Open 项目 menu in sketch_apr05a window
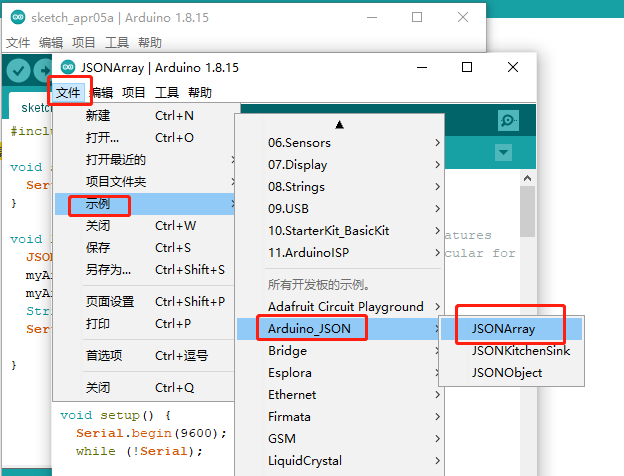The image size is (624, 476). [x=84, y=42]
